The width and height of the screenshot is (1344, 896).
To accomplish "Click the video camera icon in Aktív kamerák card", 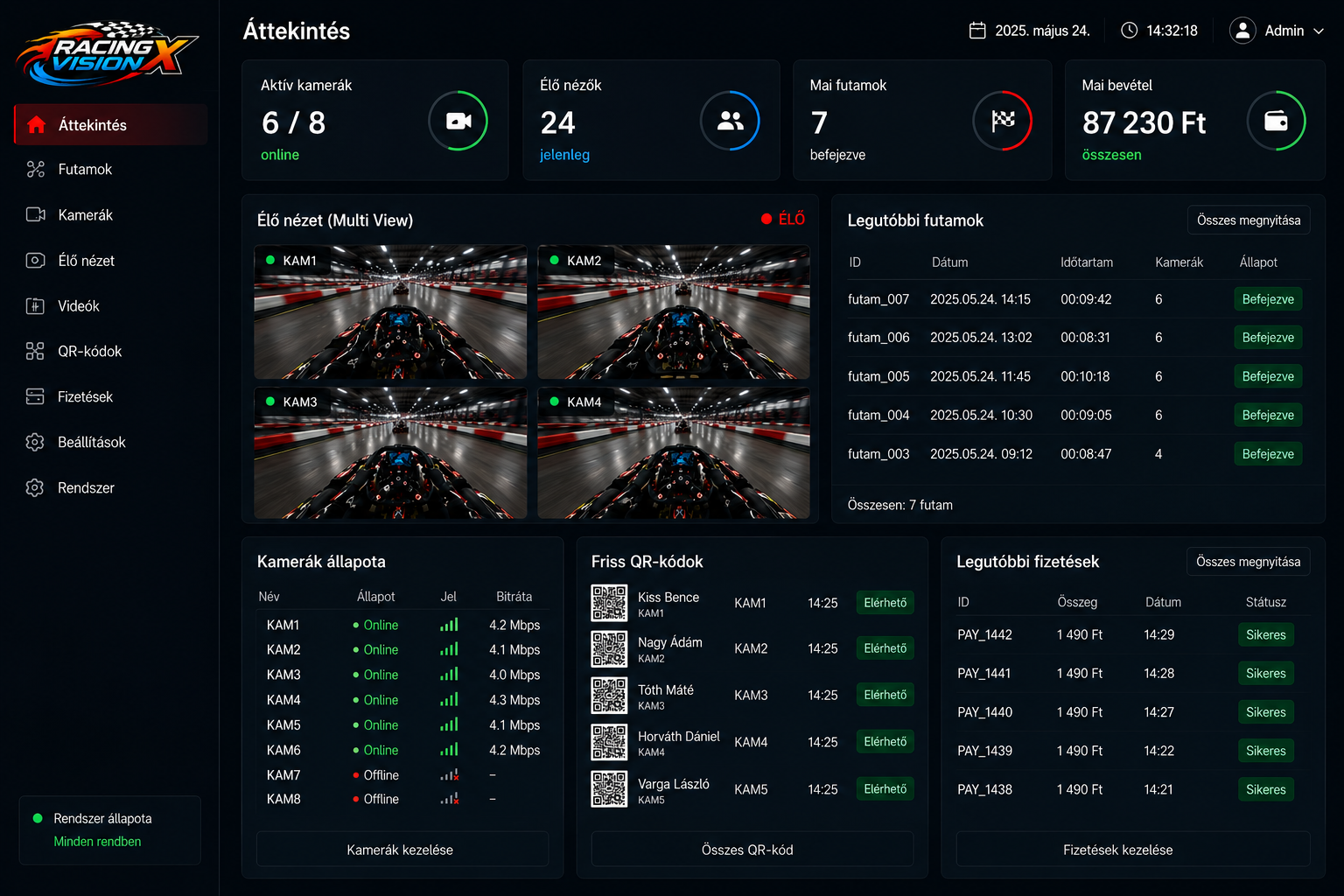I will [458, 121].
